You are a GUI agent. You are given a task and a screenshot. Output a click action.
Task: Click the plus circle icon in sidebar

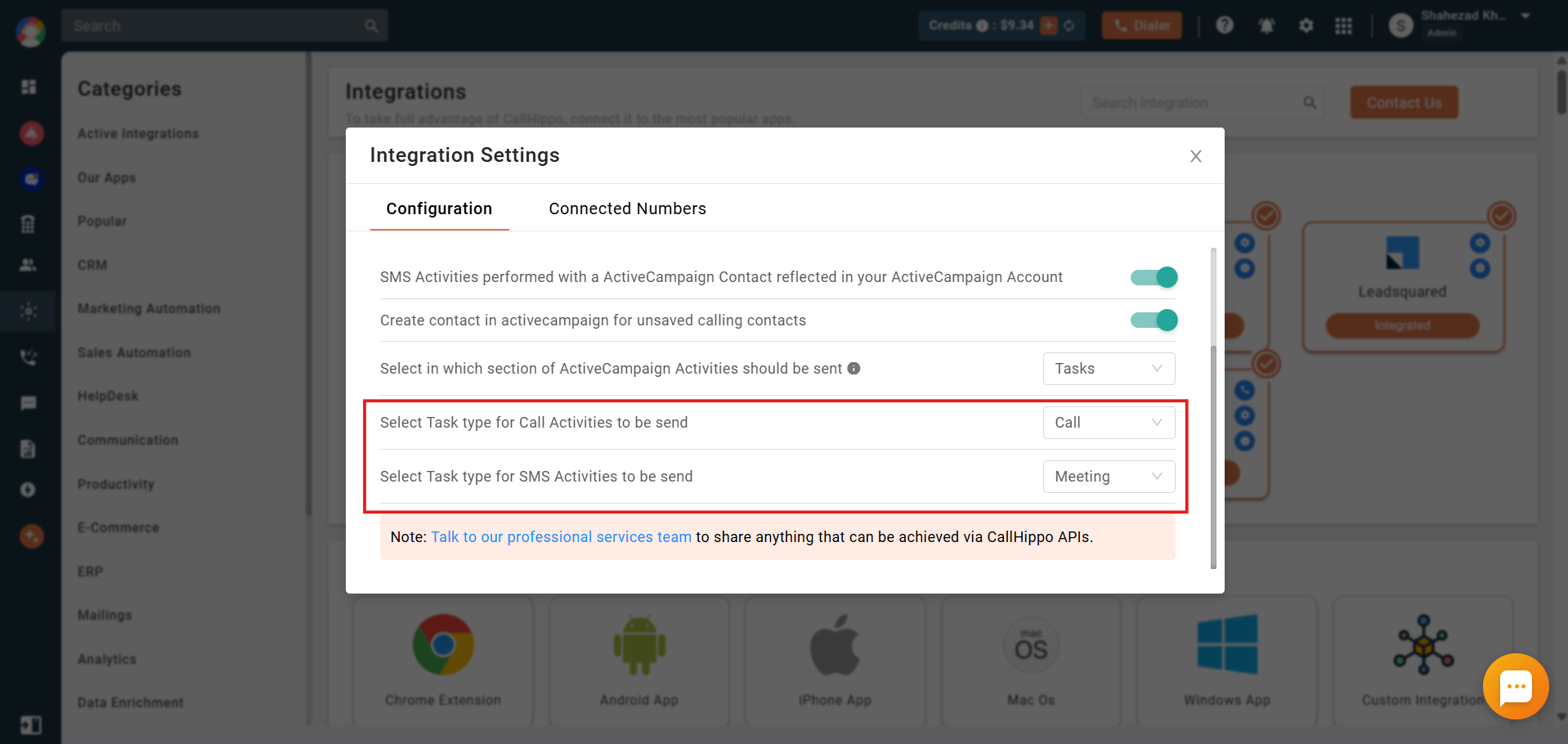pos(28,490)
